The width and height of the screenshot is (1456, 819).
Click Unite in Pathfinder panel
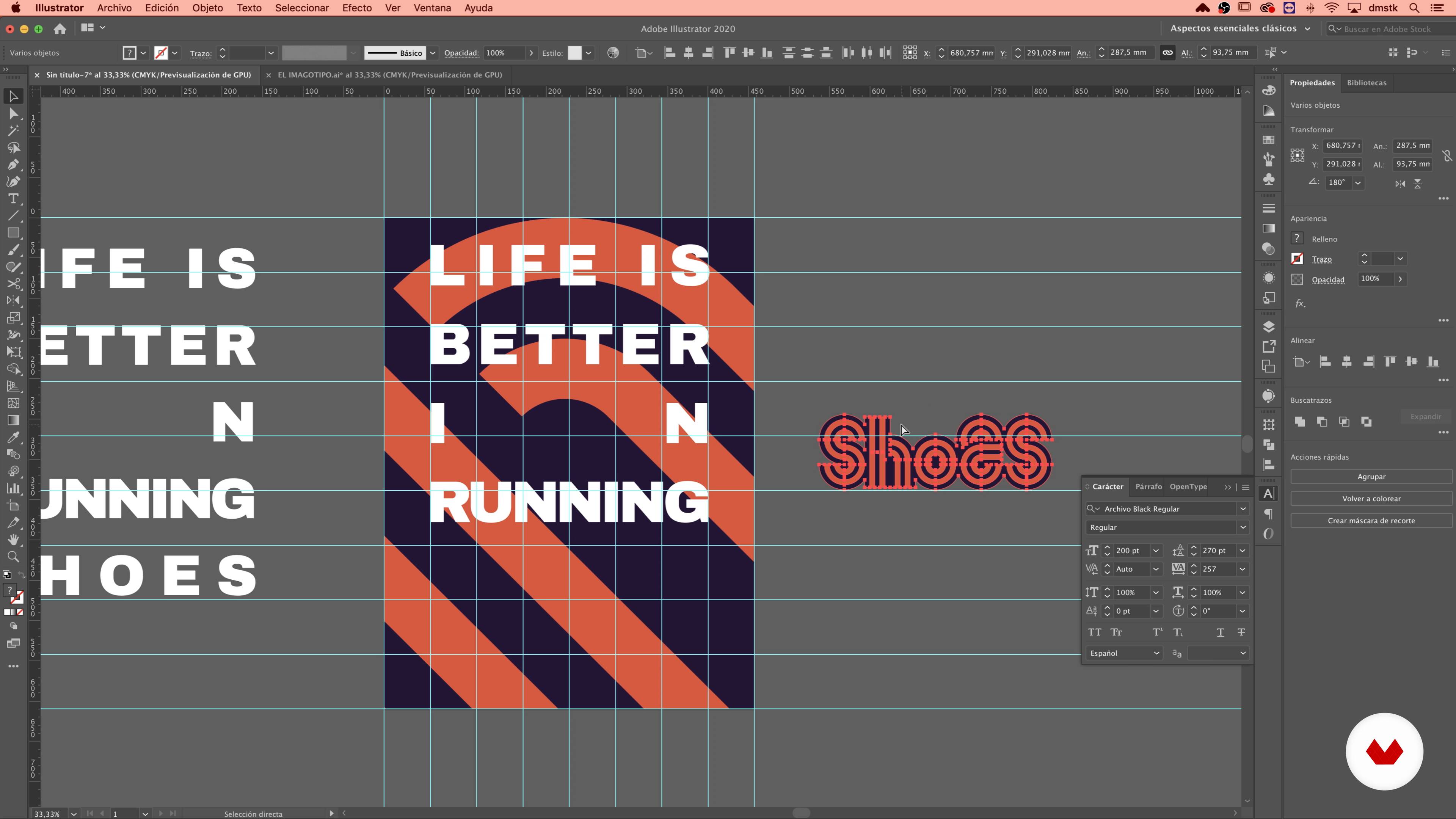pyautogui.click(x=1299, y=422)
